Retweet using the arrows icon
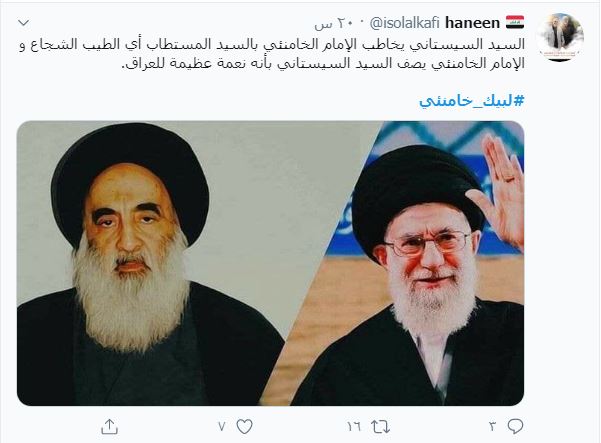This screenshot has width=601, height=443. tap(380, 427)
